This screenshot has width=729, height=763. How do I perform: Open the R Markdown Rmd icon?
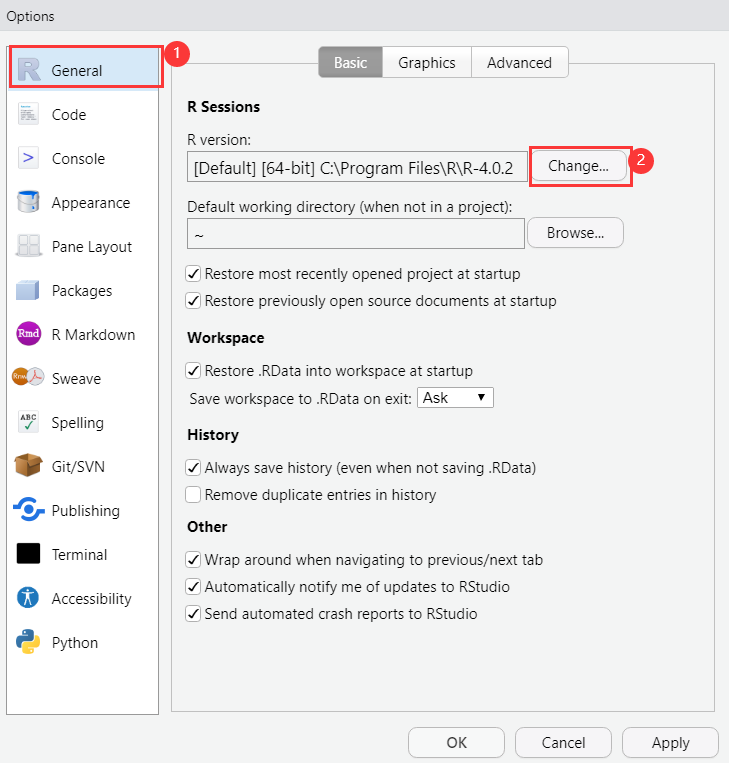point(28,334)
